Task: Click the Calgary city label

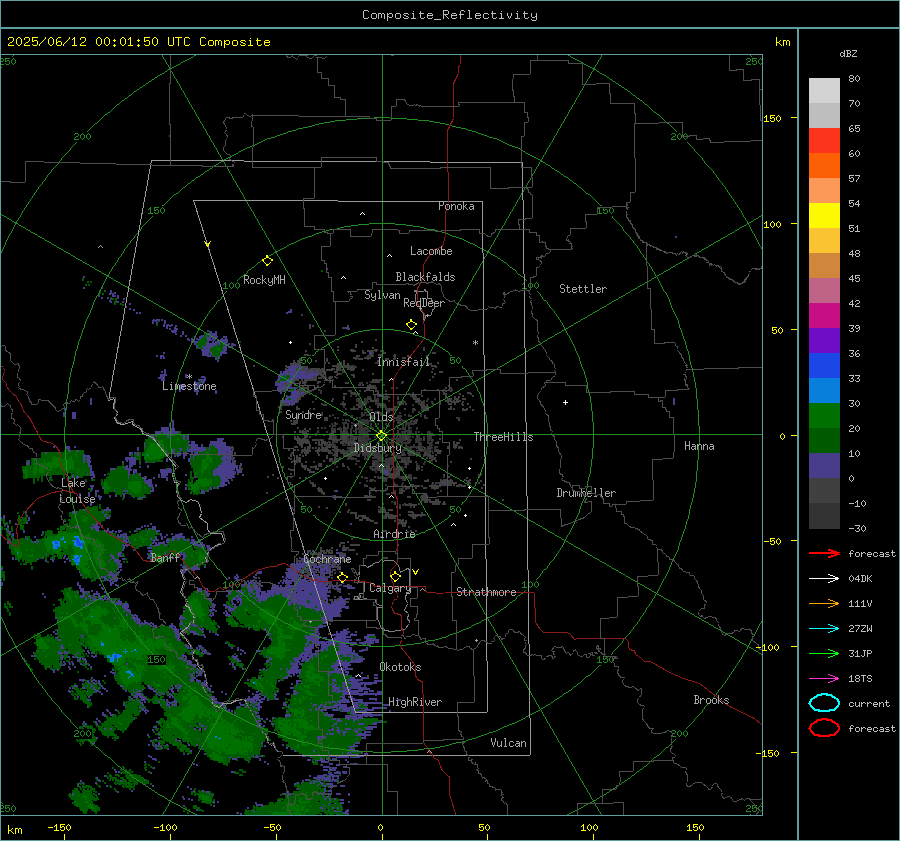Action: [390, 588]
